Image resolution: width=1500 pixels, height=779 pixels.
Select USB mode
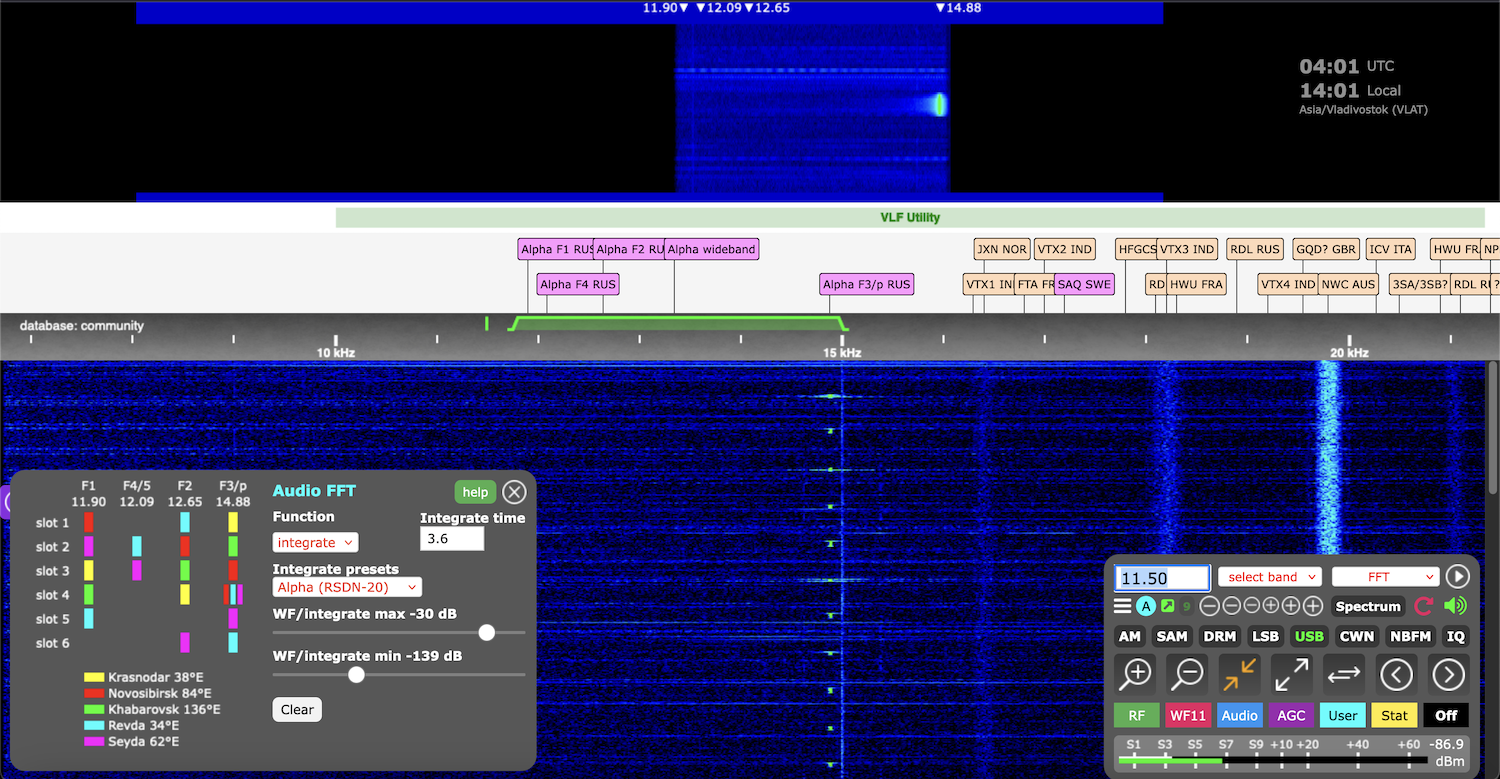(x=1309, y=636)
